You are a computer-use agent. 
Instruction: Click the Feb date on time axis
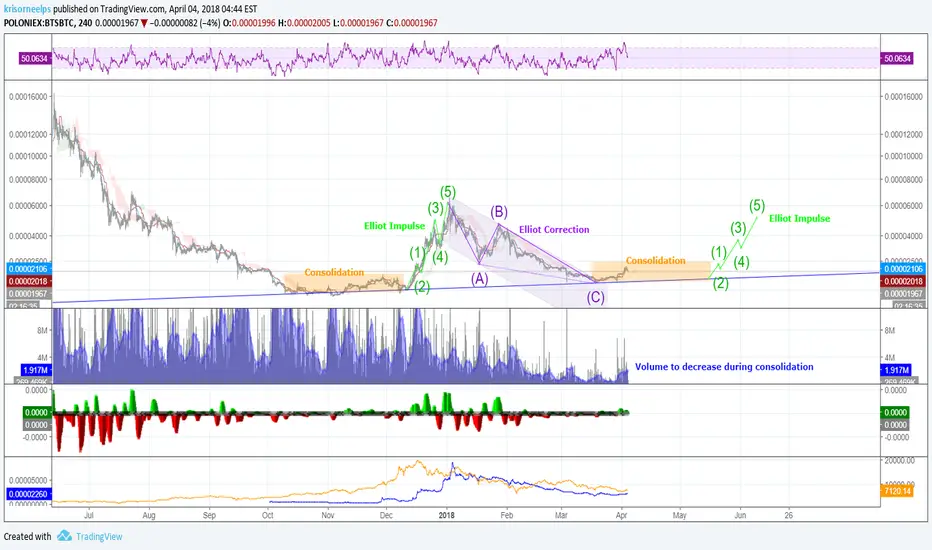click(x=506, y=515)
